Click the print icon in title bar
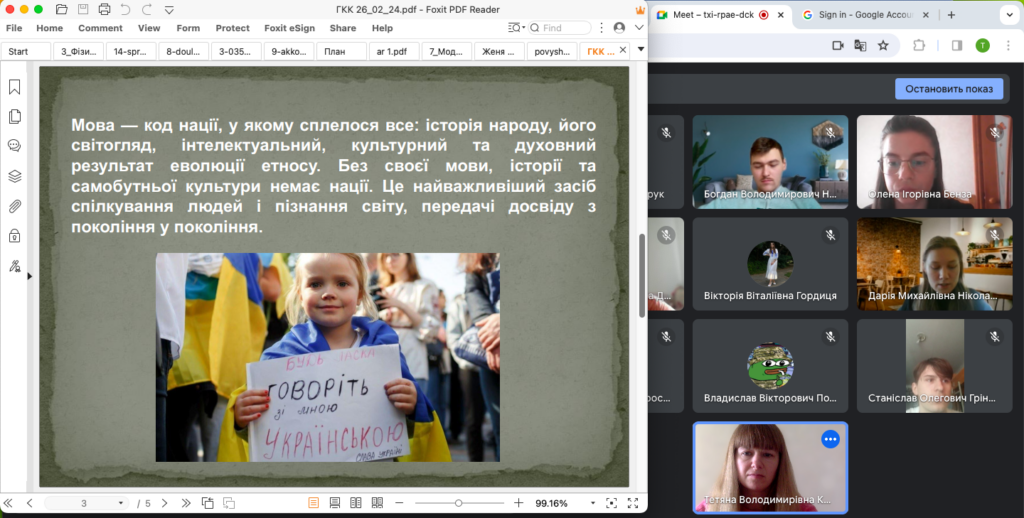The width and height of the screenshot is (1024, 518). pos(105,9)
